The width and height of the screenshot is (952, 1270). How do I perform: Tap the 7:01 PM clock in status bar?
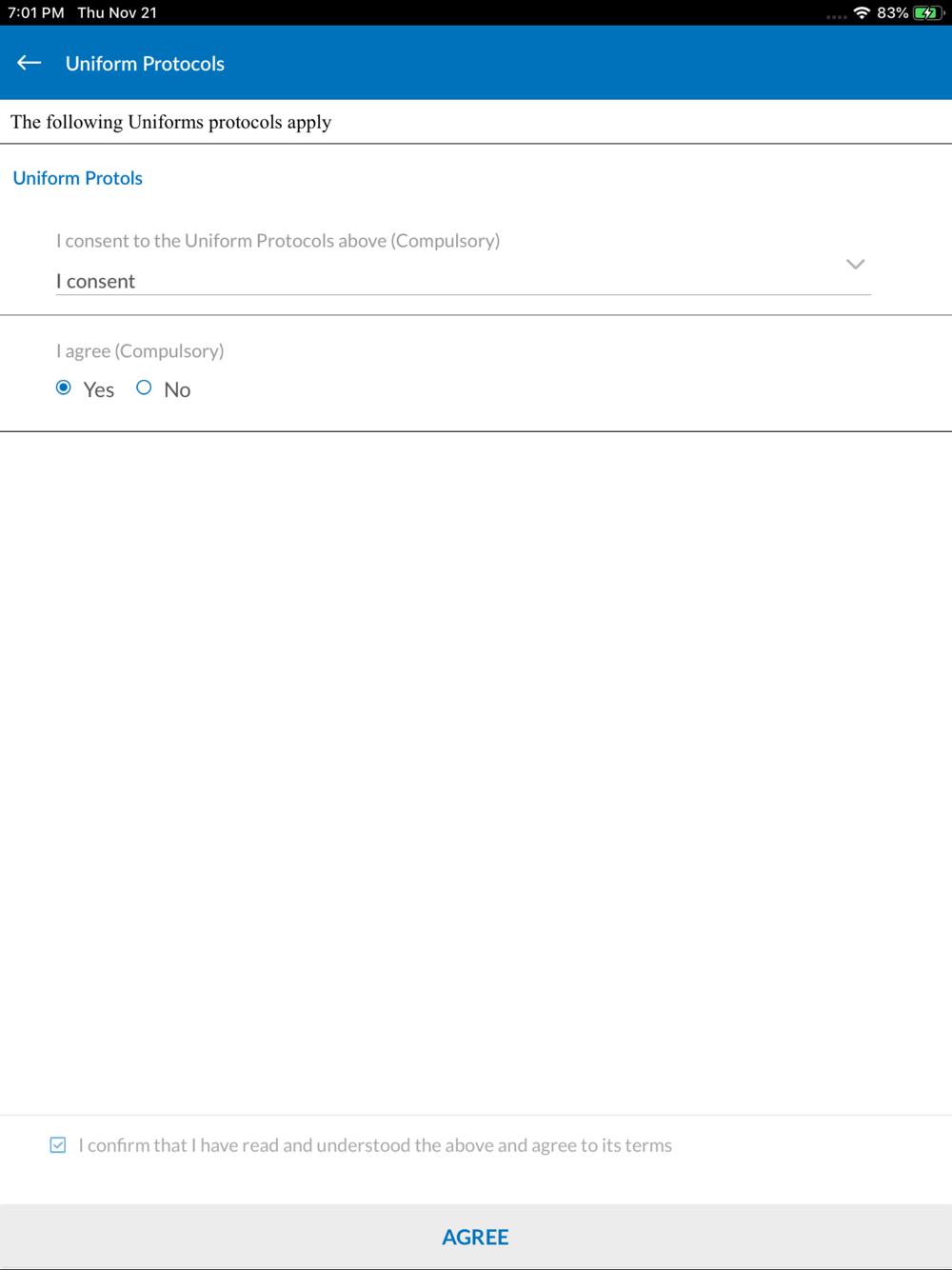[36, 13]
